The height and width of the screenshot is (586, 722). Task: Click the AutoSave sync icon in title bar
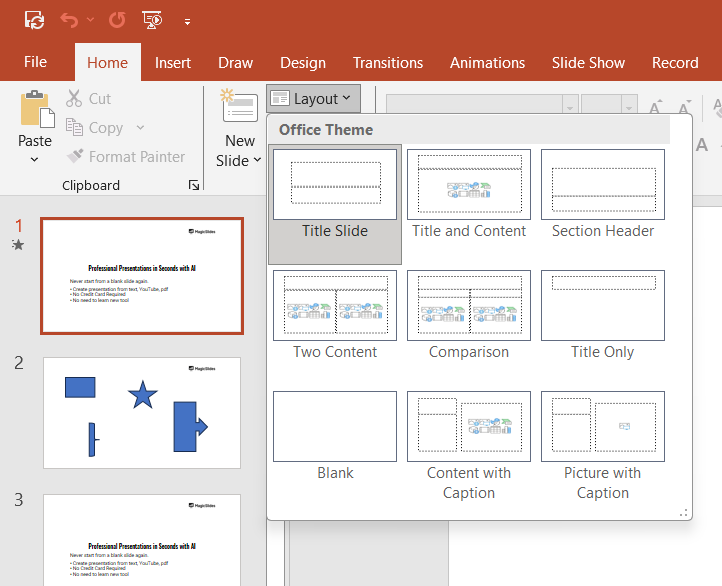point(34,20)
